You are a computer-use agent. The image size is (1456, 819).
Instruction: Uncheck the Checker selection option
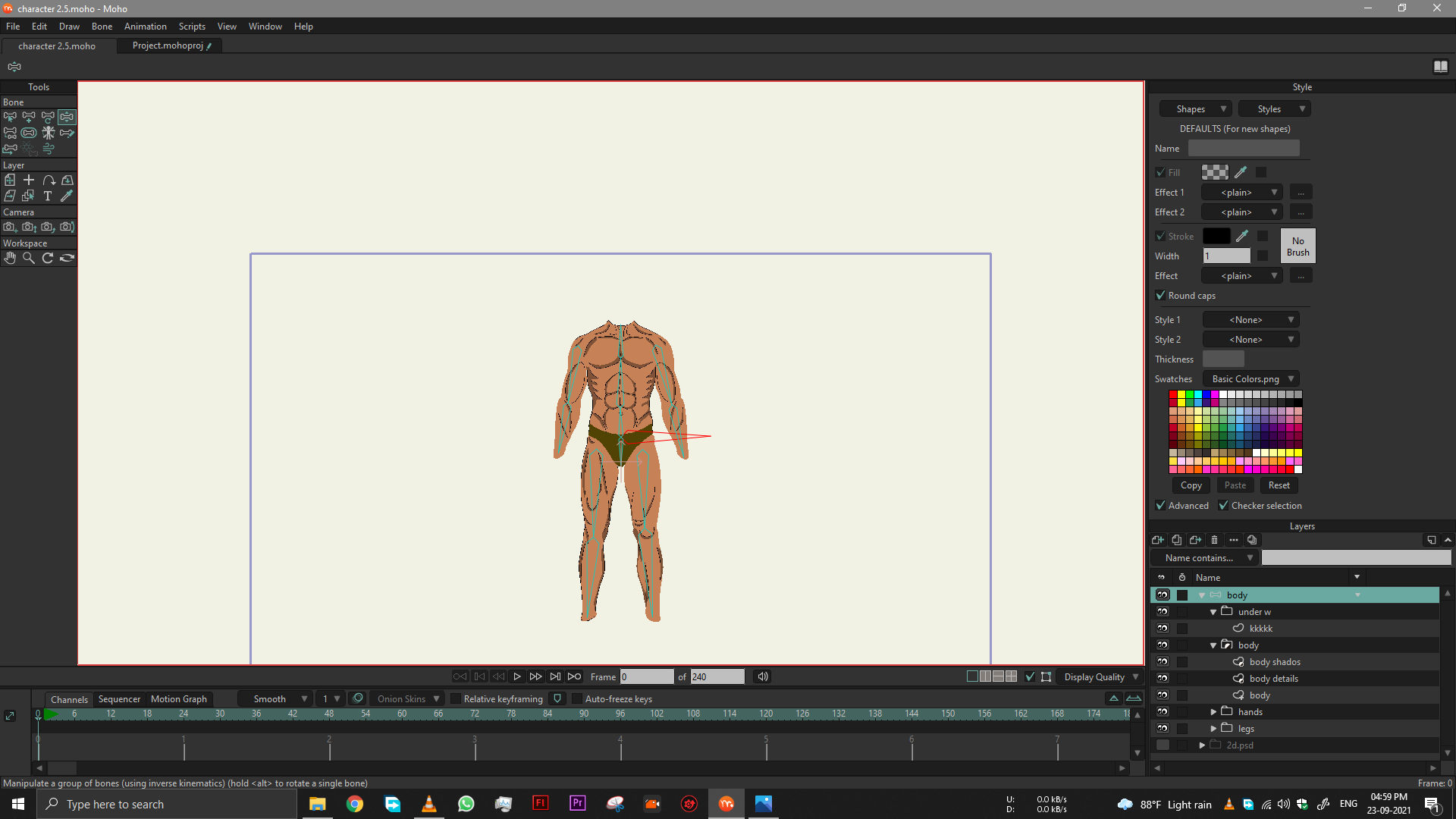pos(1223,506)
